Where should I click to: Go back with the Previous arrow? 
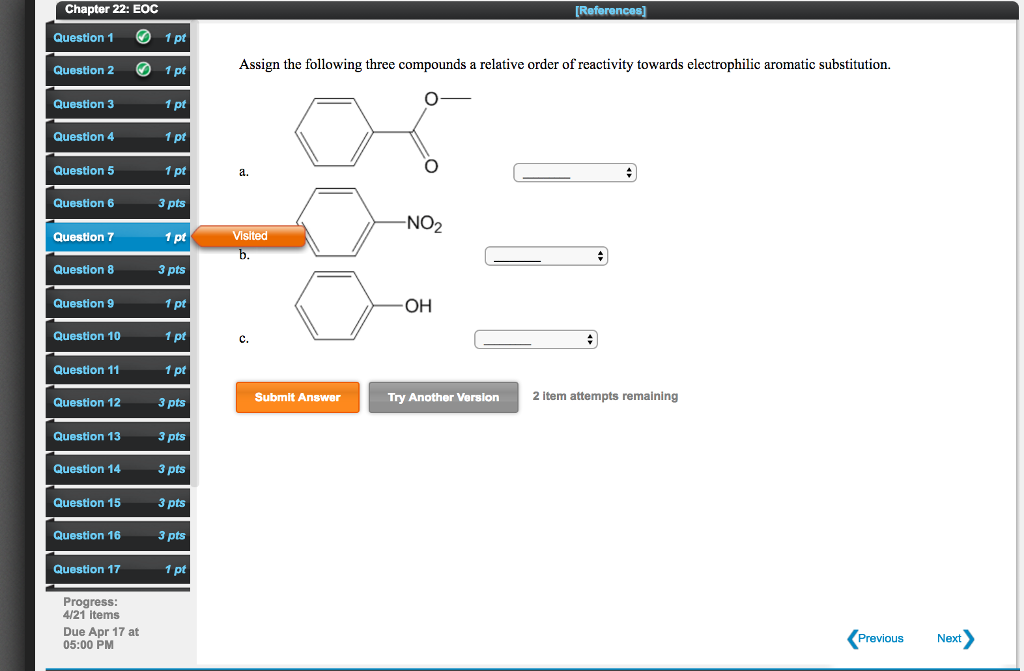tap(875, 638)
